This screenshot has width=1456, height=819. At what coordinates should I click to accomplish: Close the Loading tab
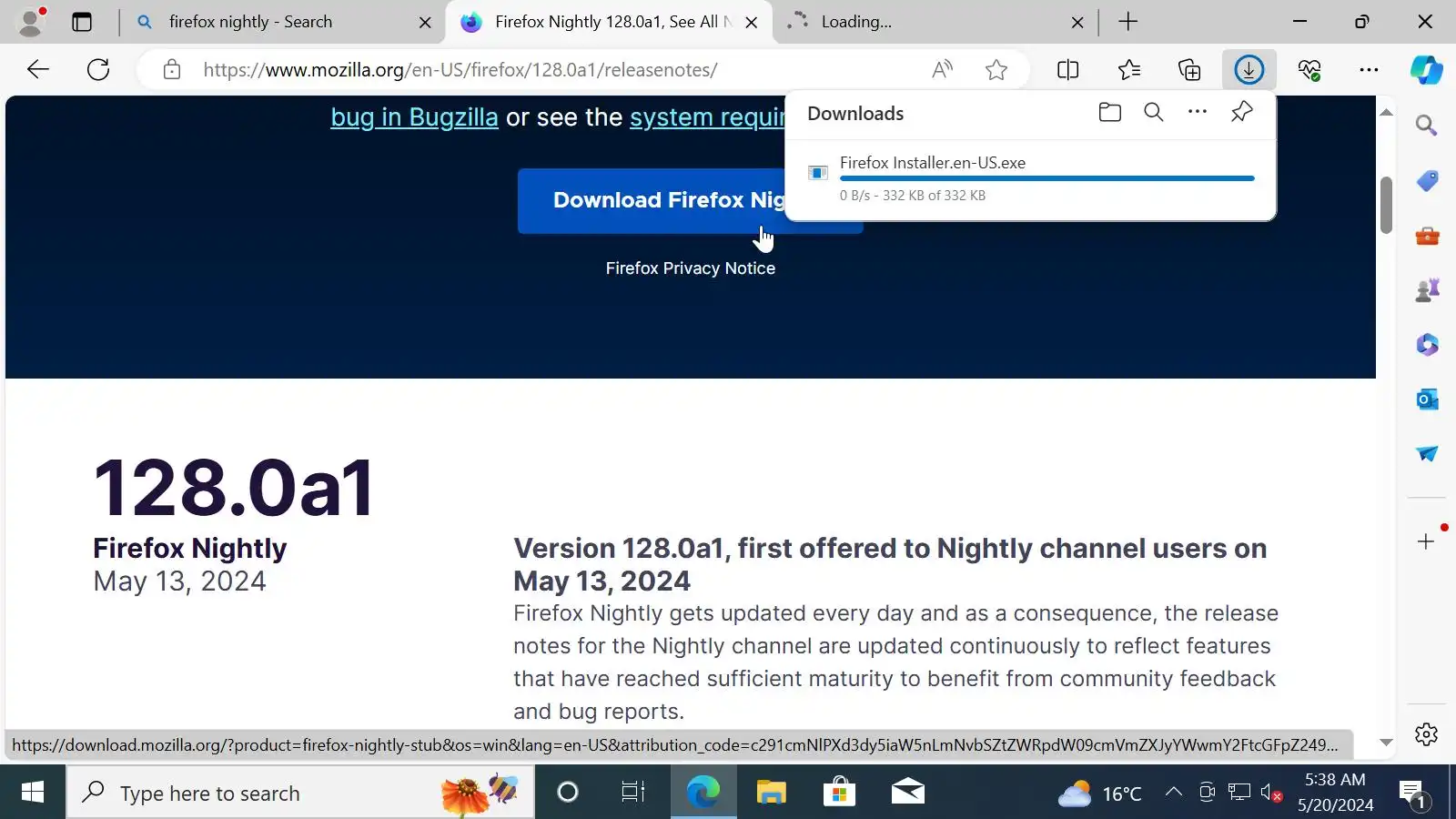point(1077,23)
